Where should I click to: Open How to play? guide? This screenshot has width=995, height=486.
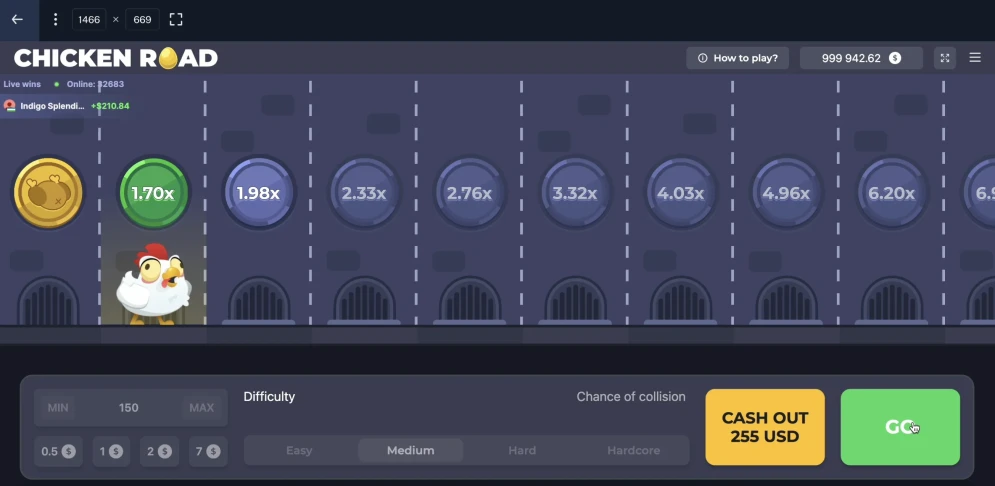click(738, 58)
